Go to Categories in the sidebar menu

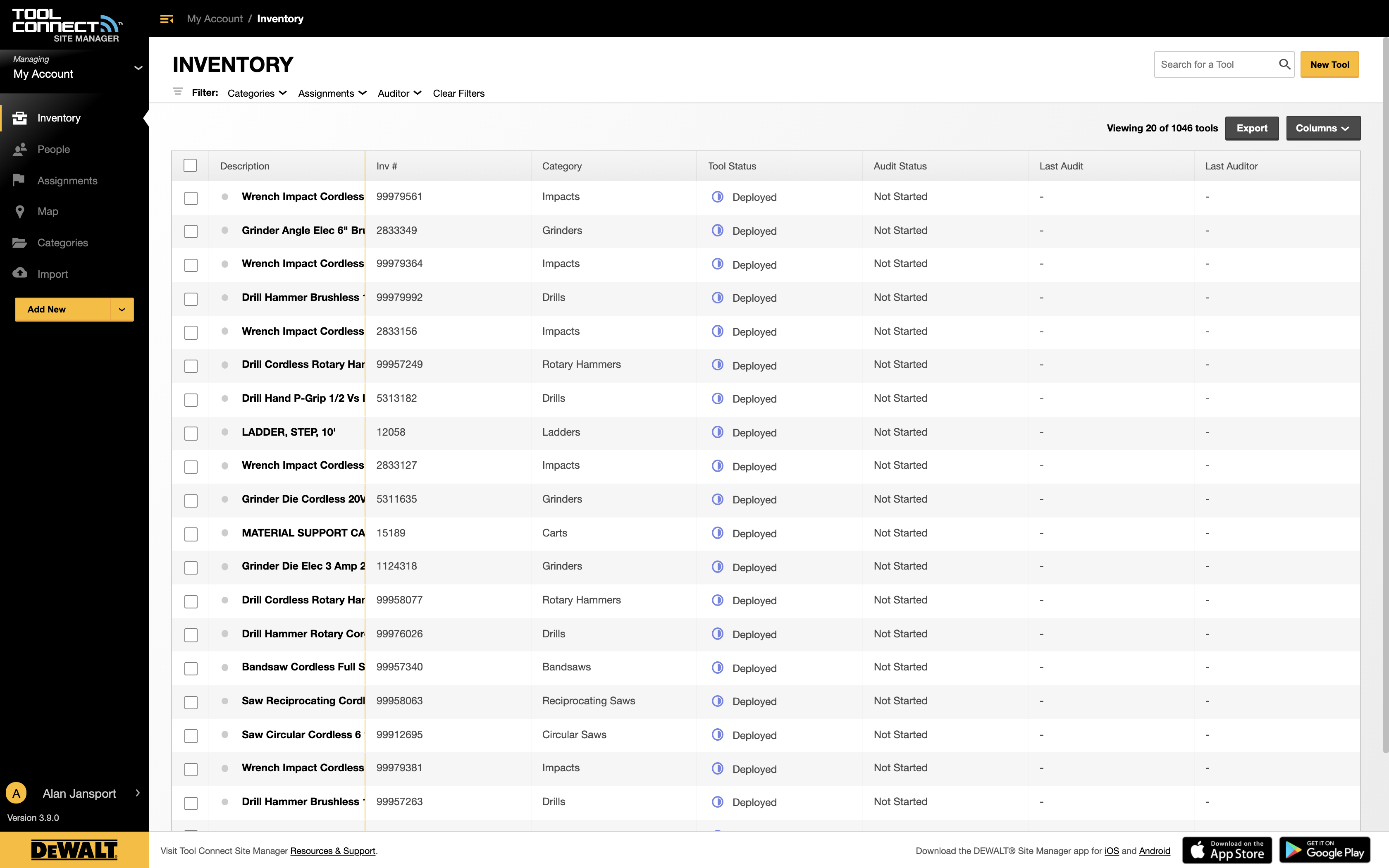[x=62, y=243]
